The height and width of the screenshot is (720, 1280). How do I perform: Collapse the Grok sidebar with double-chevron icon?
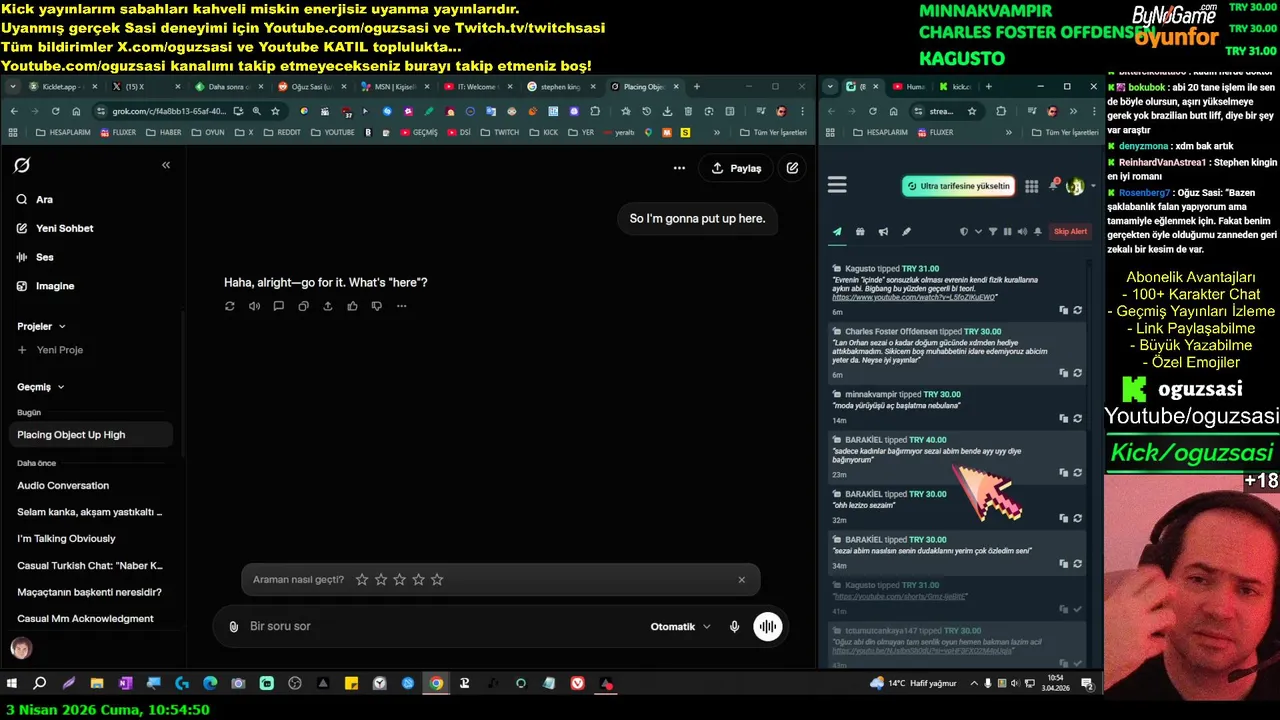[166, 165]
